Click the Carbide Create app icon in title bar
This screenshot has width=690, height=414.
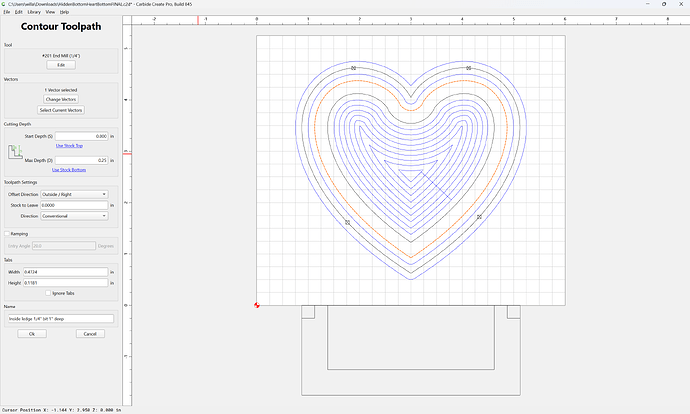pyautogui.click(x=4, y=4)
